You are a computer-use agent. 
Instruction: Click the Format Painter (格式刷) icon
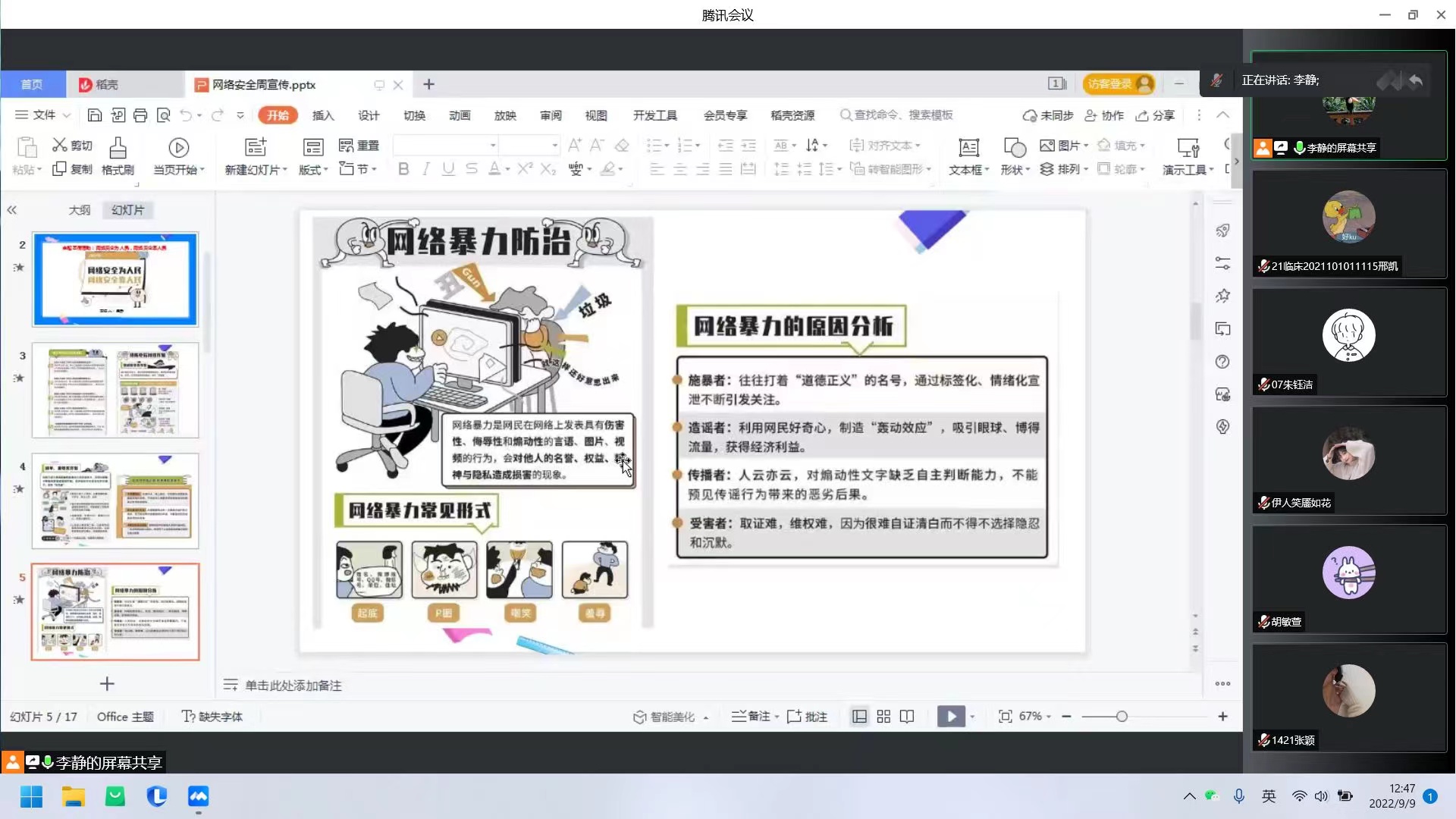118,147
